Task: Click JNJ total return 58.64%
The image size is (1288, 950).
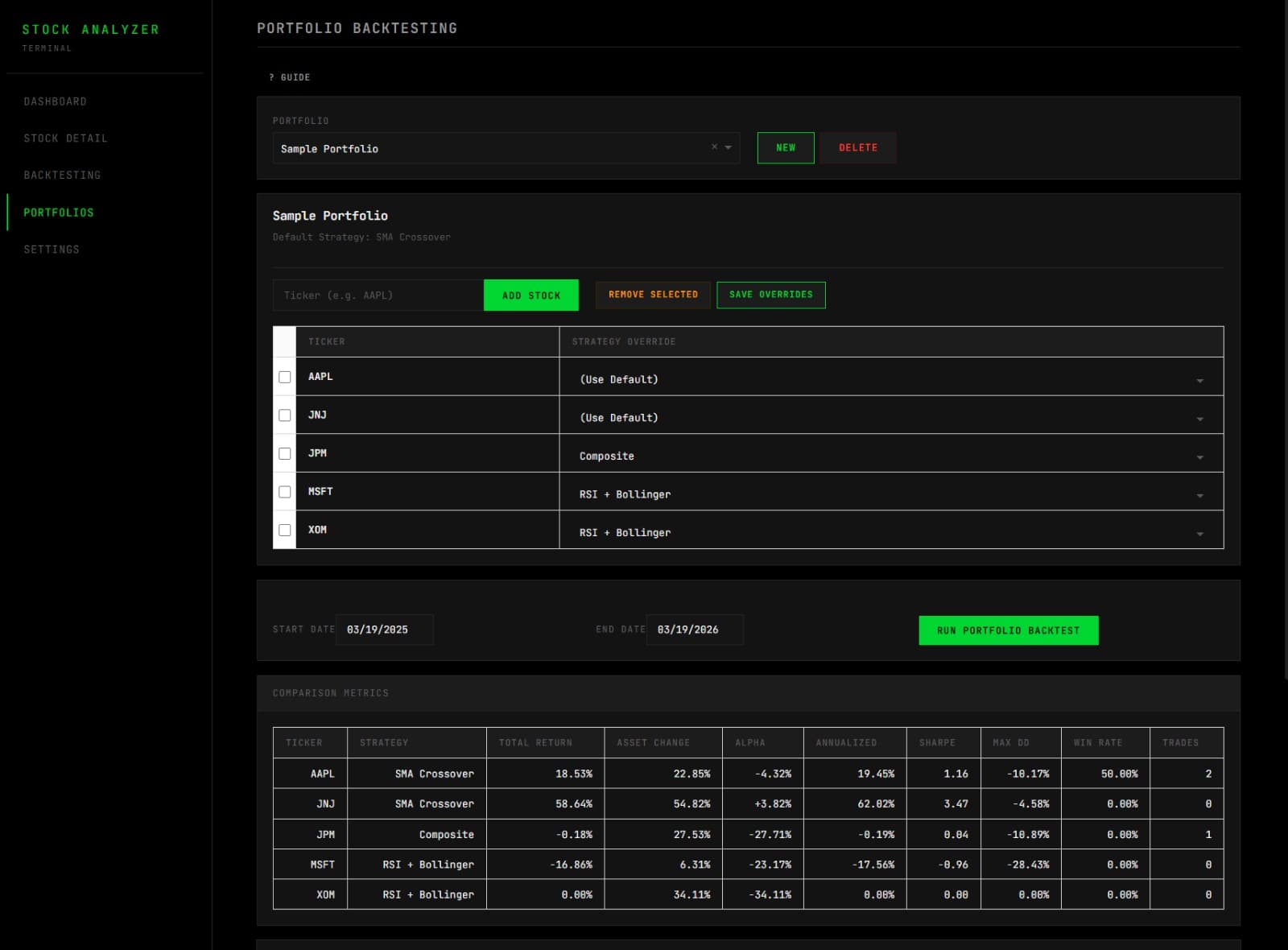Action: 574,803
